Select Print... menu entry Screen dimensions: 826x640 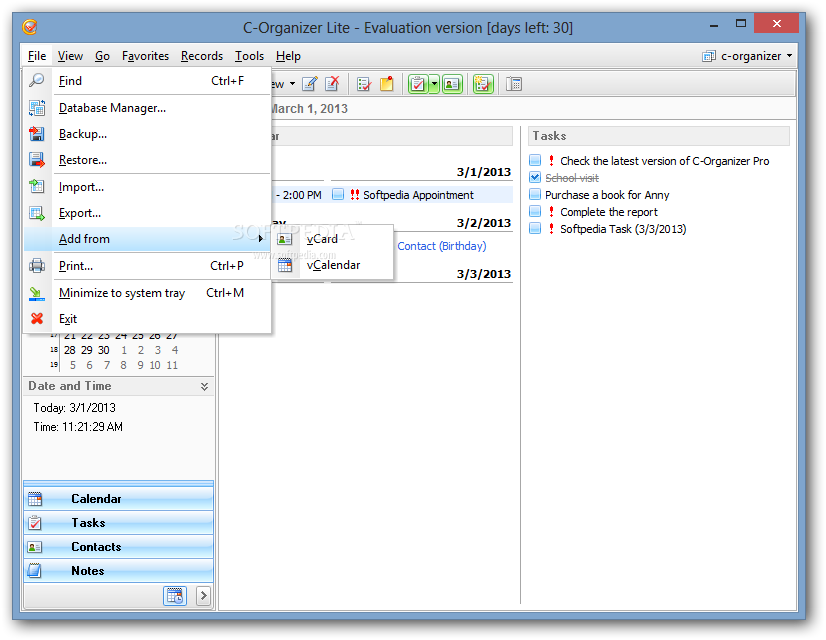(x=148, y=265)
